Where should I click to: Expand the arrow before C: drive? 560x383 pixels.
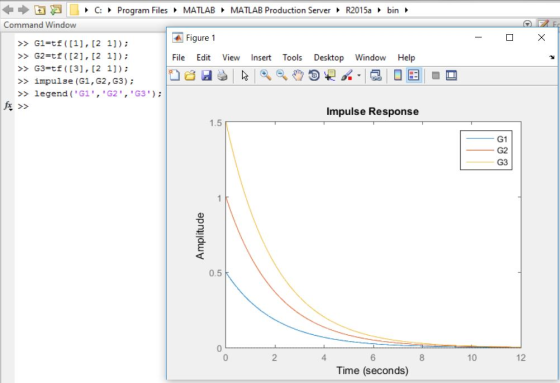tap(86, 10)
